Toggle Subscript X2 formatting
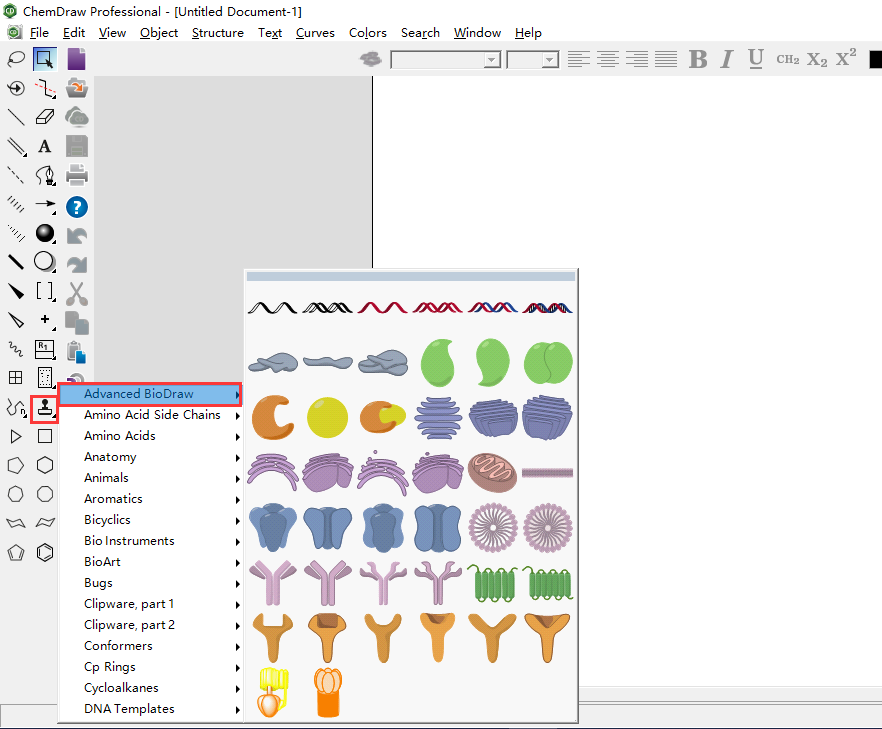Screen dimensions: 882x729 (x=817, y=59)
